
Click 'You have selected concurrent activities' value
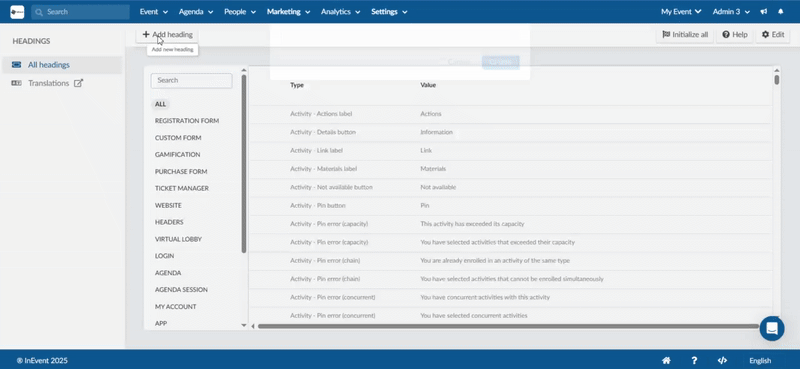473,316
